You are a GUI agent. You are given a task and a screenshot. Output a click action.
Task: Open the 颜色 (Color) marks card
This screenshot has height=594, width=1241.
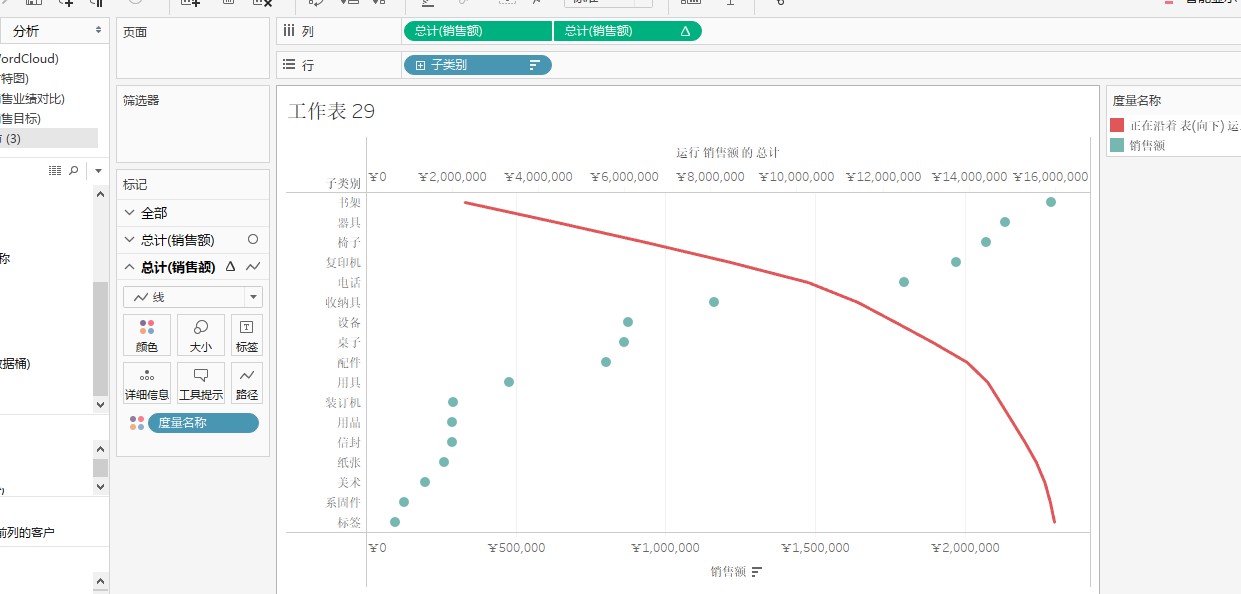pyautogui.click(x=147, y=335)
